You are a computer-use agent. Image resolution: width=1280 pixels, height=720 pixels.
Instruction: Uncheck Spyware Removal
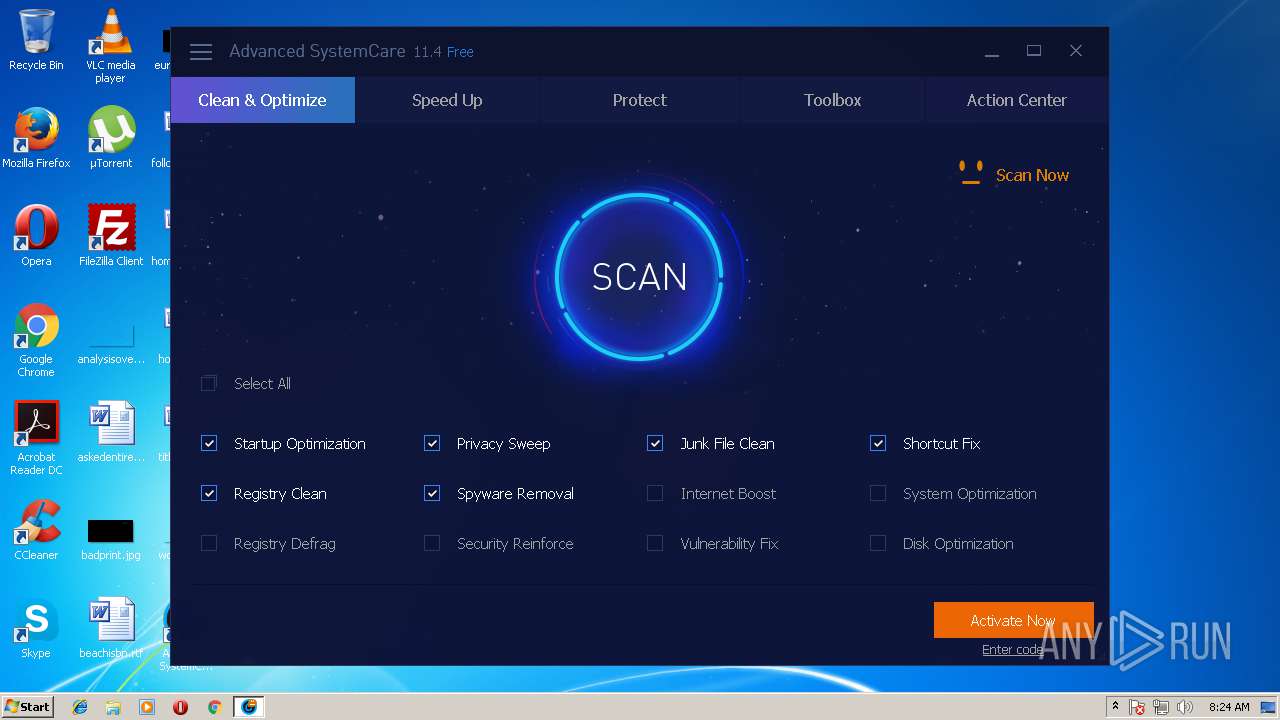pos(432,493)
